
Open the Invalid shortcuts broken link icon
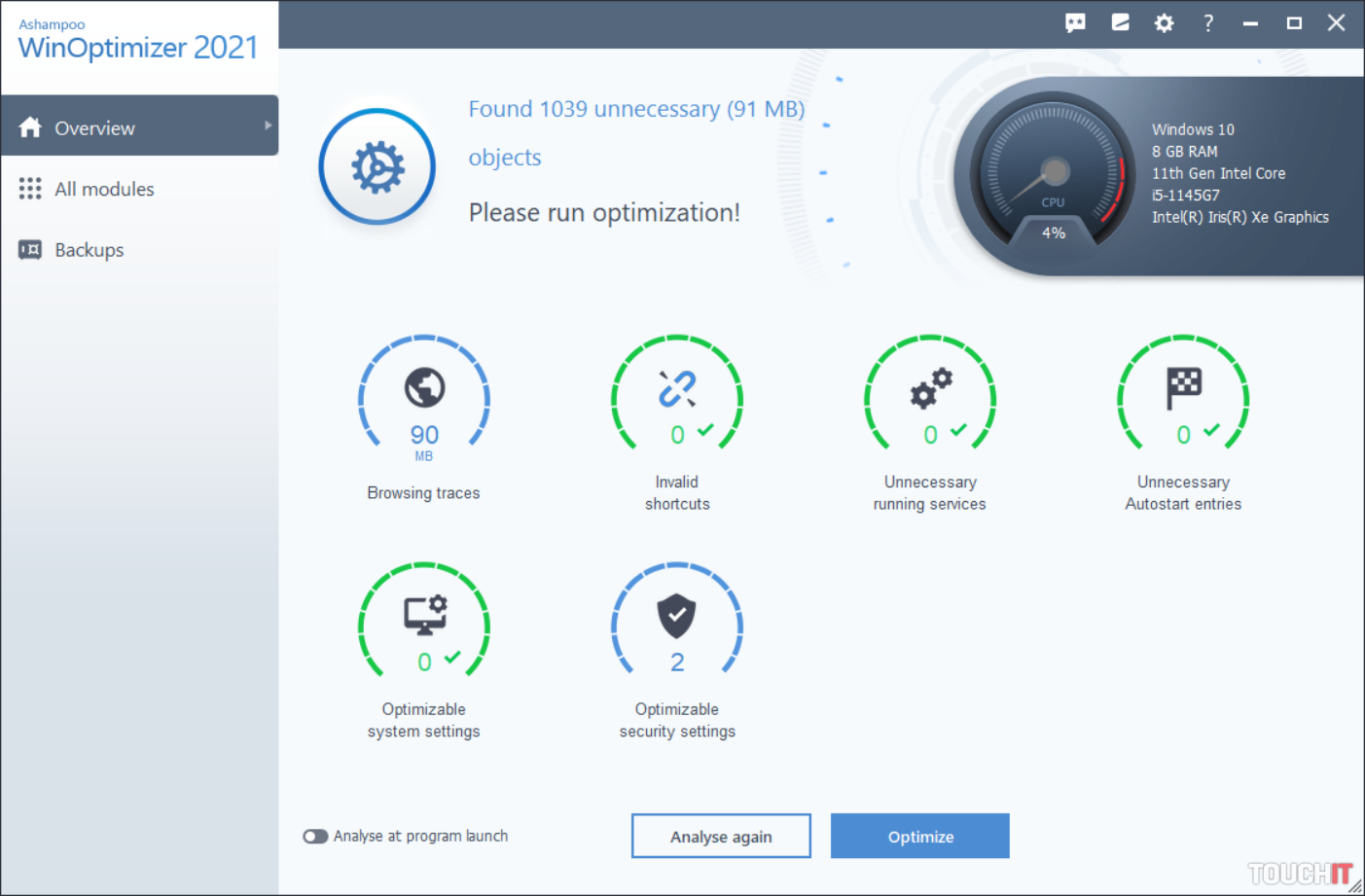coord(677,388)
